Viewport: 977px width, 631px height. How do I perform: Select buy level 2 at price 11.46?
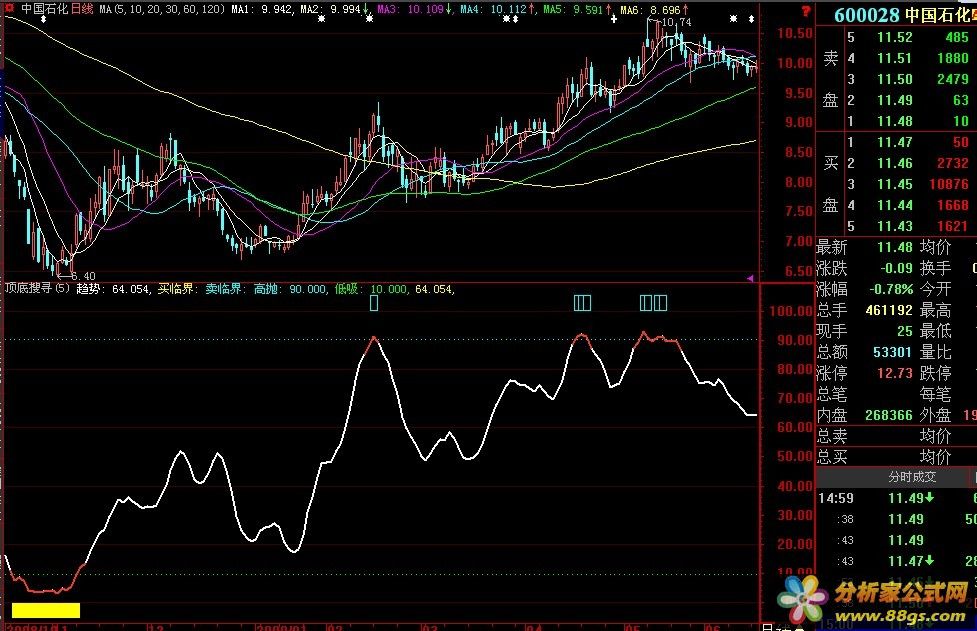coord(896,163)
